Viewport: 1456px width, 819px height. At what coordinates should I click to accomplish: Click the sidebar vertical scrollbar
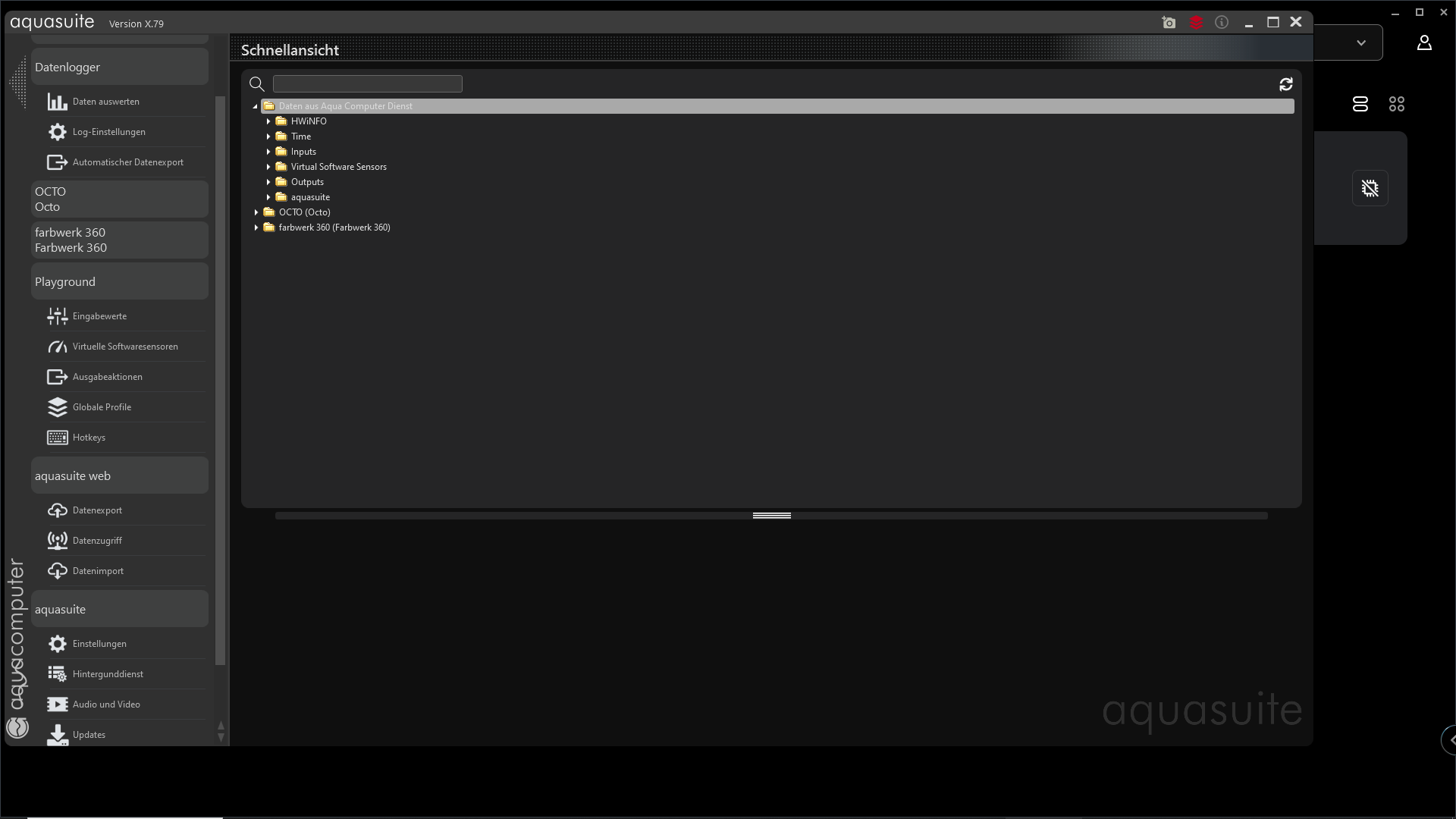221,381
